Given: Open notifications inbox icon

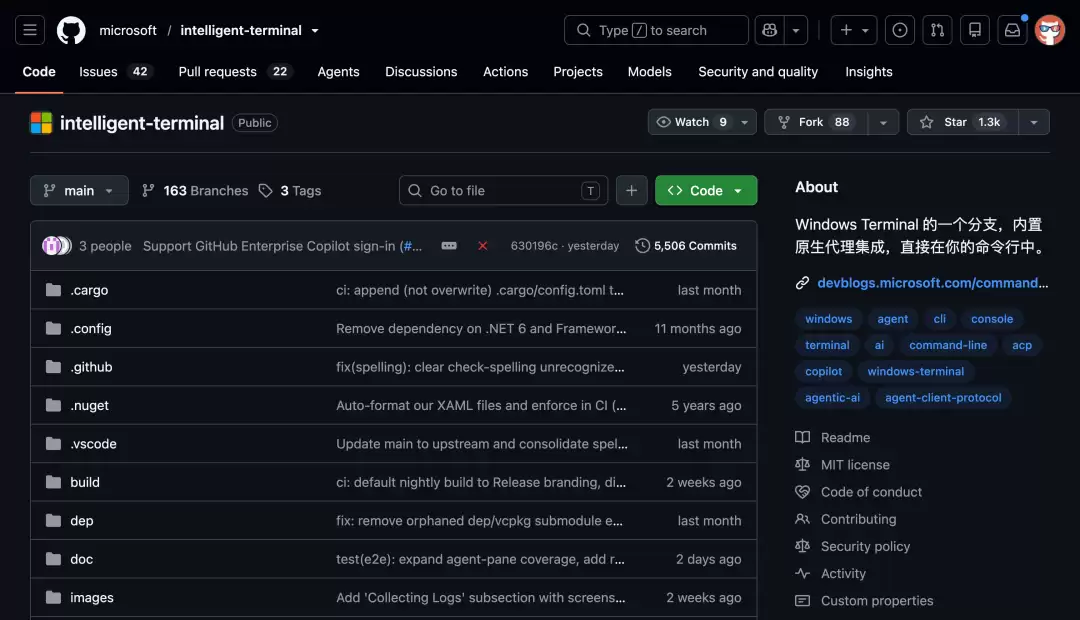Looking at the screenshot, I should [1012, 30].
